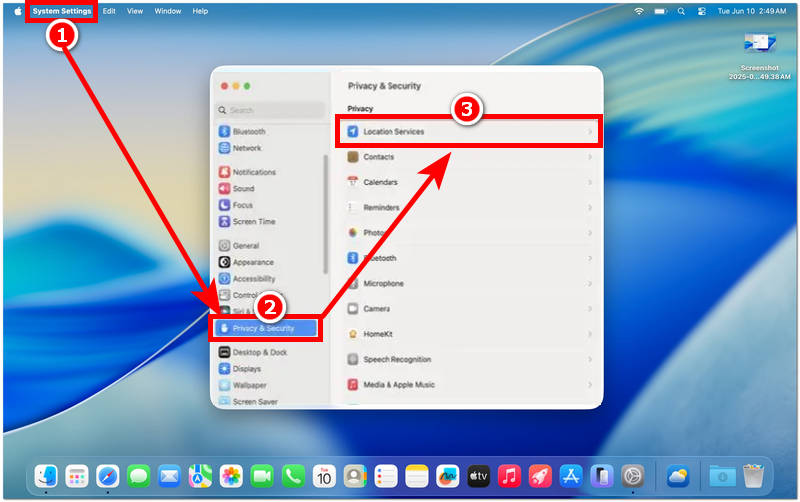This screenshot has height=502, width=800.
Task: Check the battery status icon
Action: (x=661, y=11)
